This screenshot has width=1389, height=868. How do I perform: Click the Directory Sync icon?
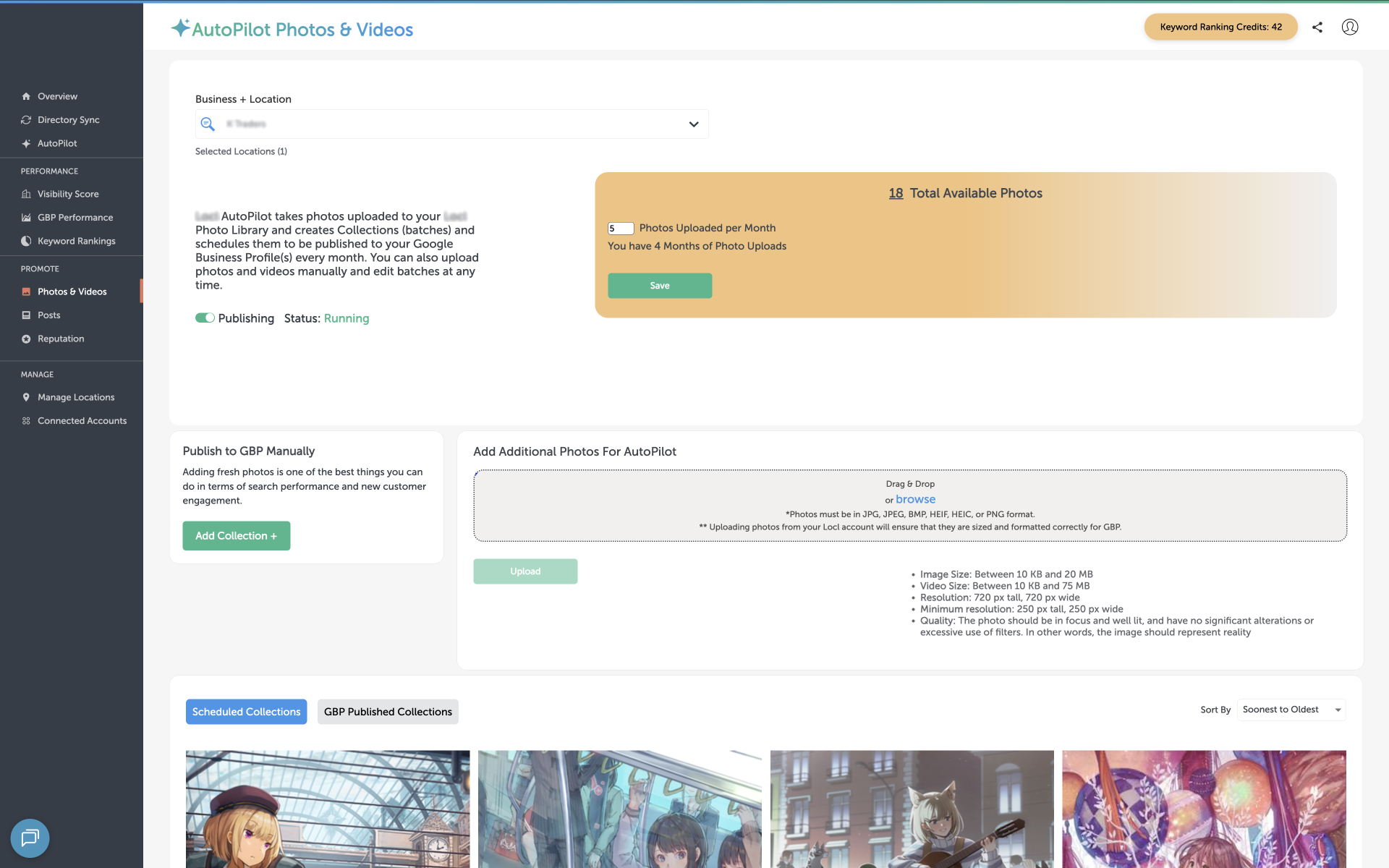(26, 120)
